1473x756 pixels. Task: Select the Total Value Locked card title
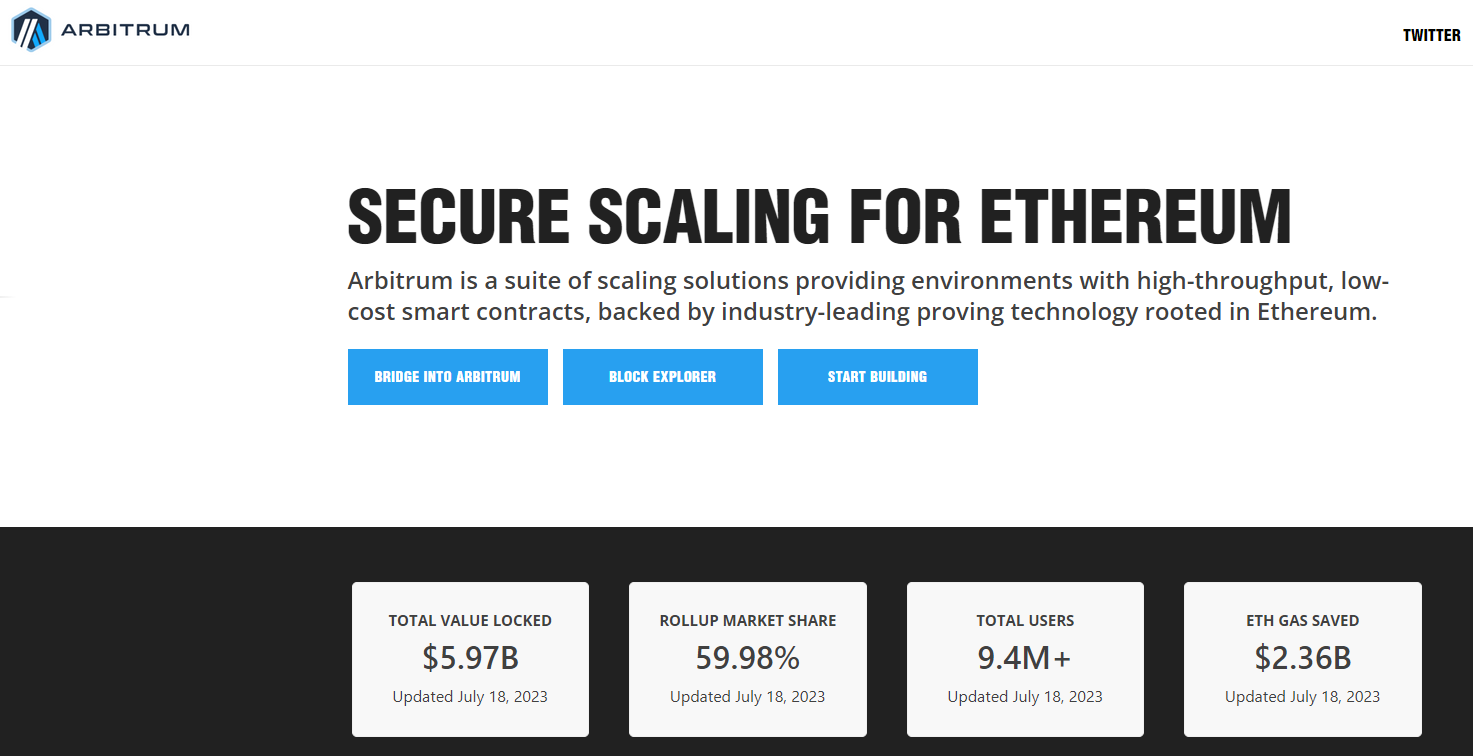(x=470, y=621)
